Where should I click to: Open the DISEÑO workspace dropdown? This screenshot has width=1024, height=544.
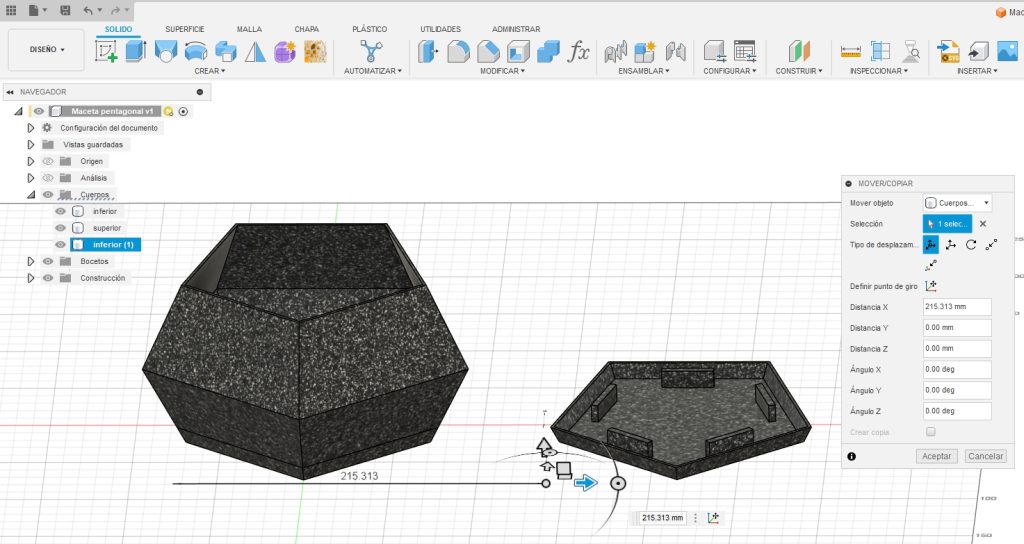(x=47, y=49)
